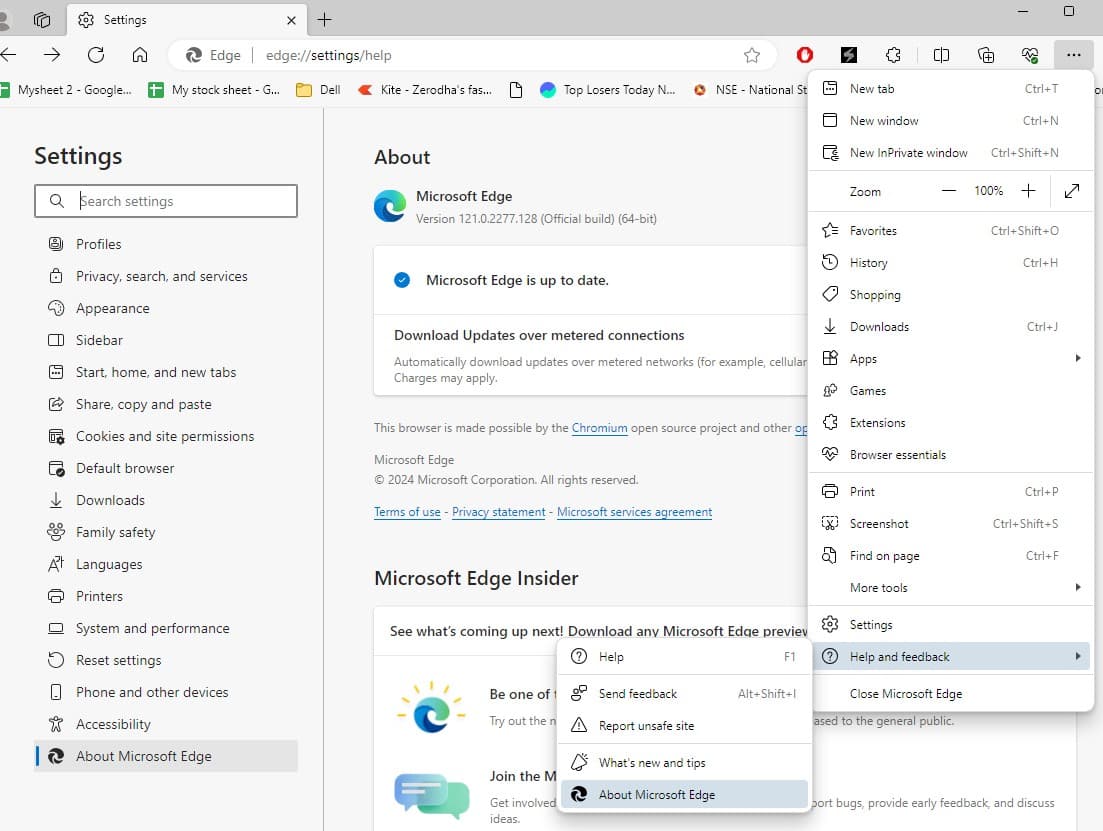Screen dimensions: 1103x831
Task: Open a new tab with the plus button
Action: (324, 20)
